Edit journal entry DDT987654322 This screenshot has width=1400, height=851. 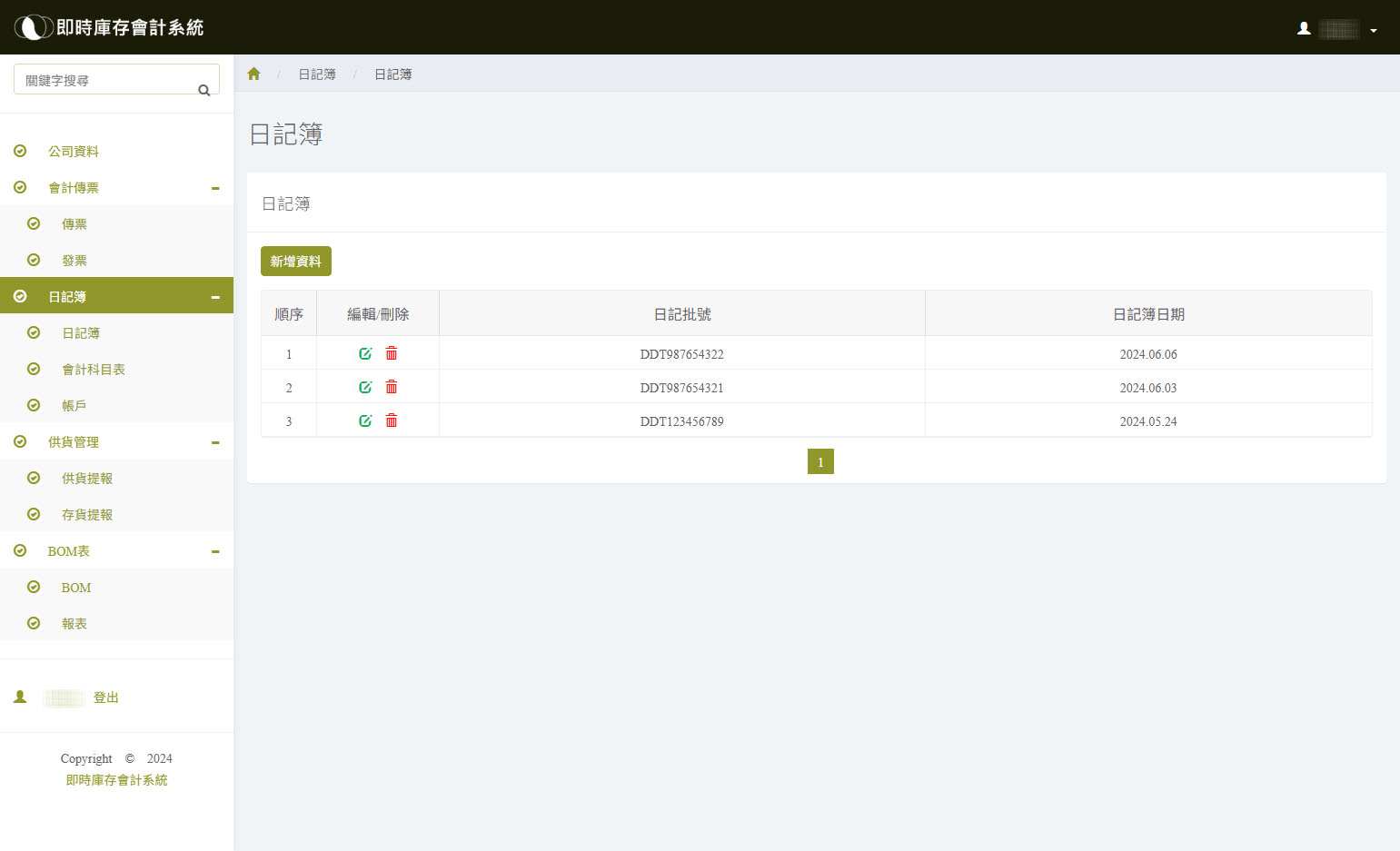365,353
